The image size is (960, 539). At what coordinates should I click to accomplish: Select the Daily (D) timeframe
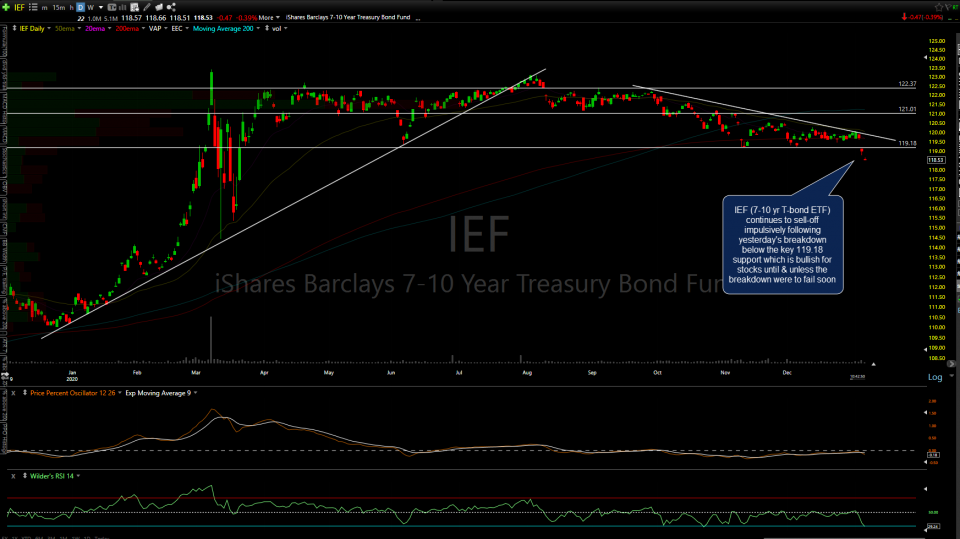pyautogui.click(x=80, y=7)
